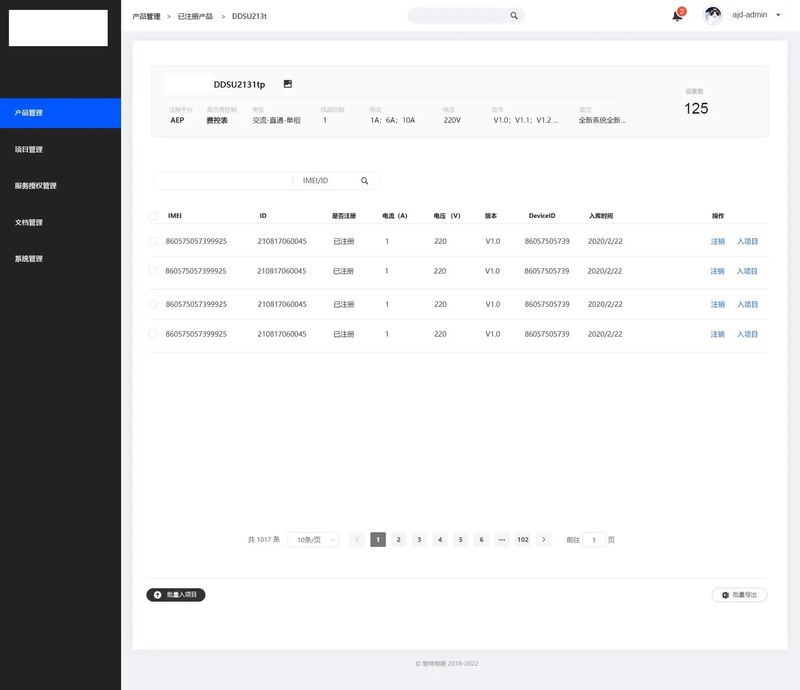Click the 批量入项目 button
Screen dimensions: 800x690
(x=176, y=595)
